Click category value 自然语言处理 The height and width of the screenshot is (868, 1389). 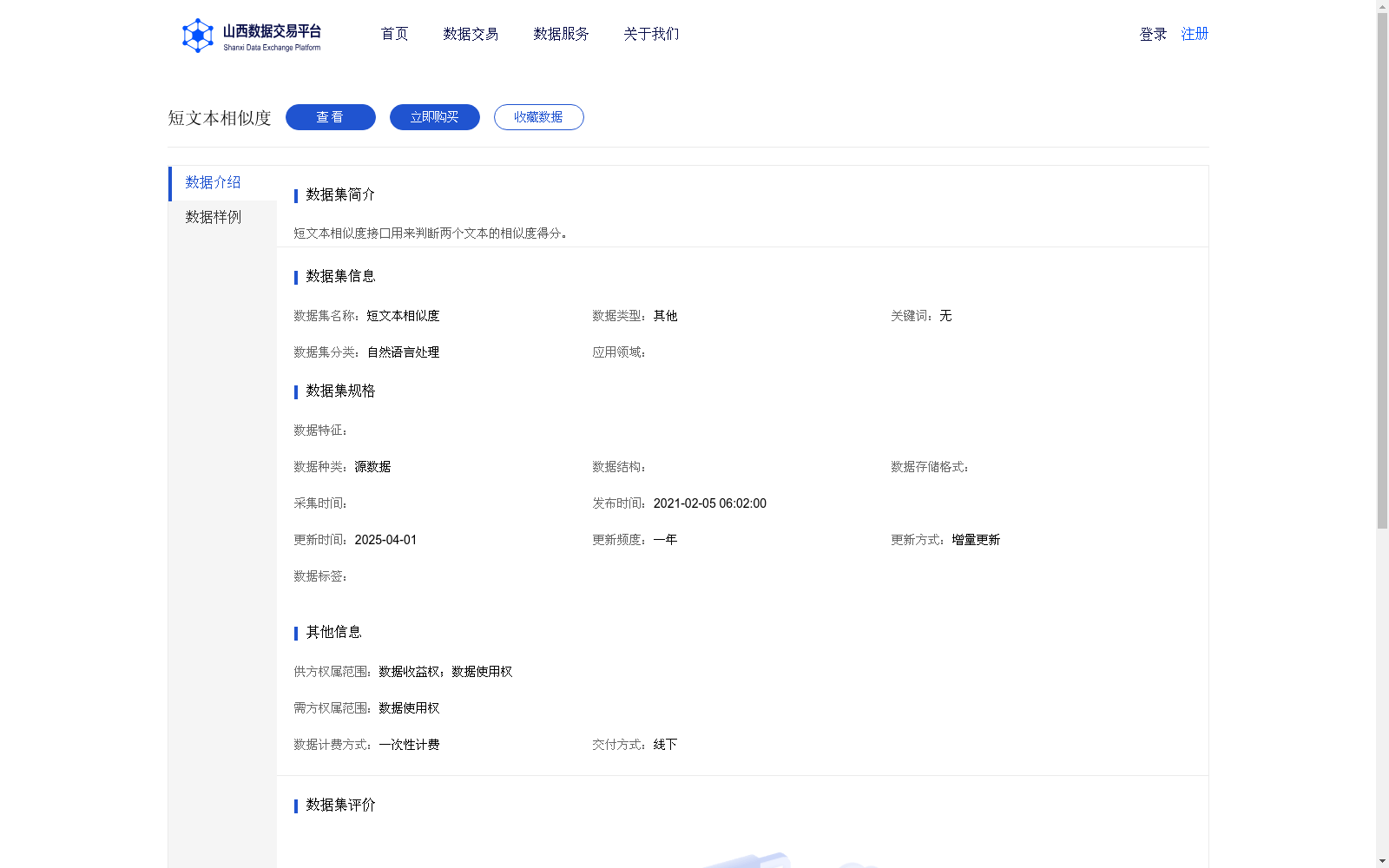403,352
